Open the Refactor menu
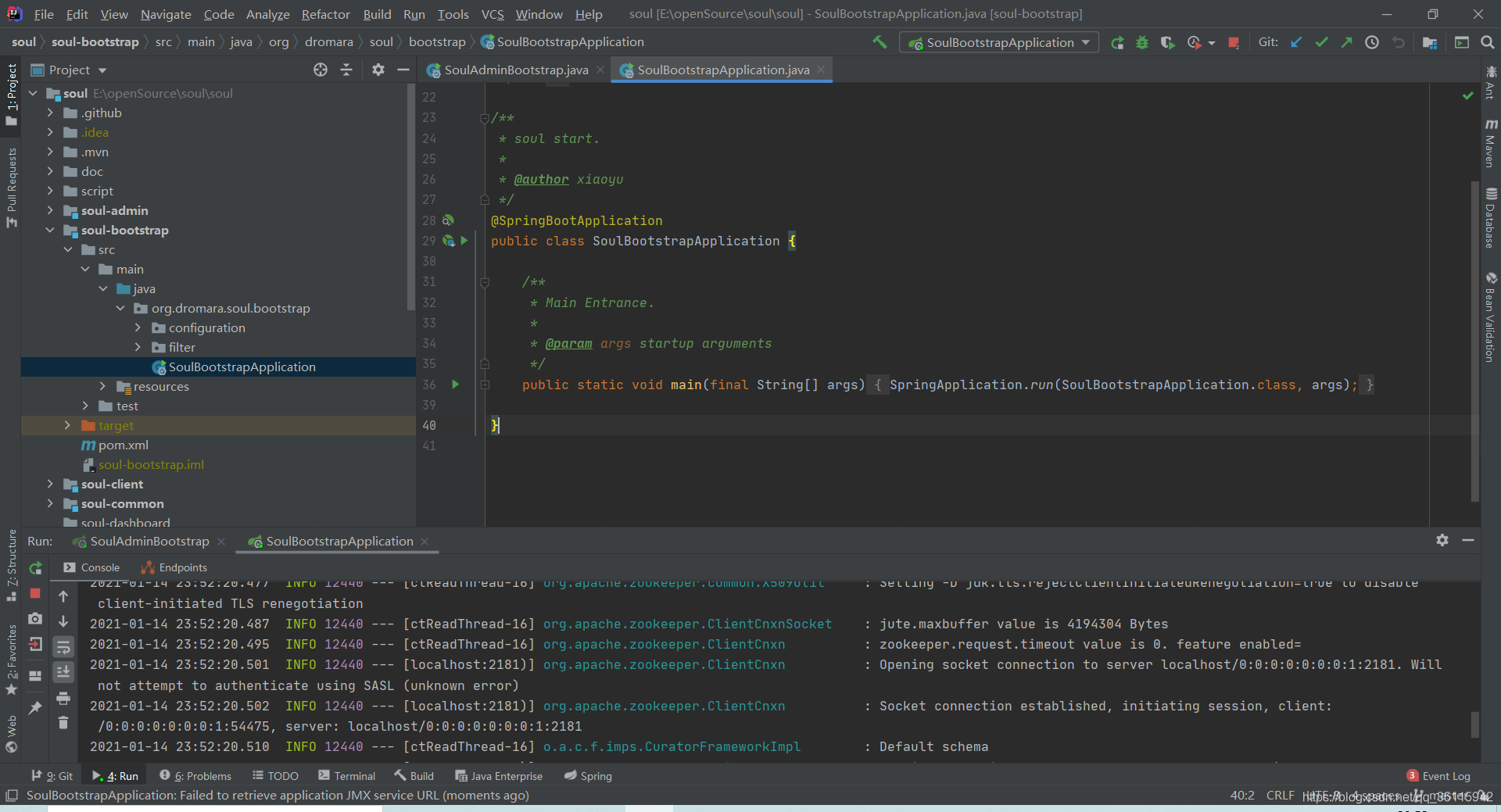Viewport: 1501px width, 812px height. coord(325,14)
